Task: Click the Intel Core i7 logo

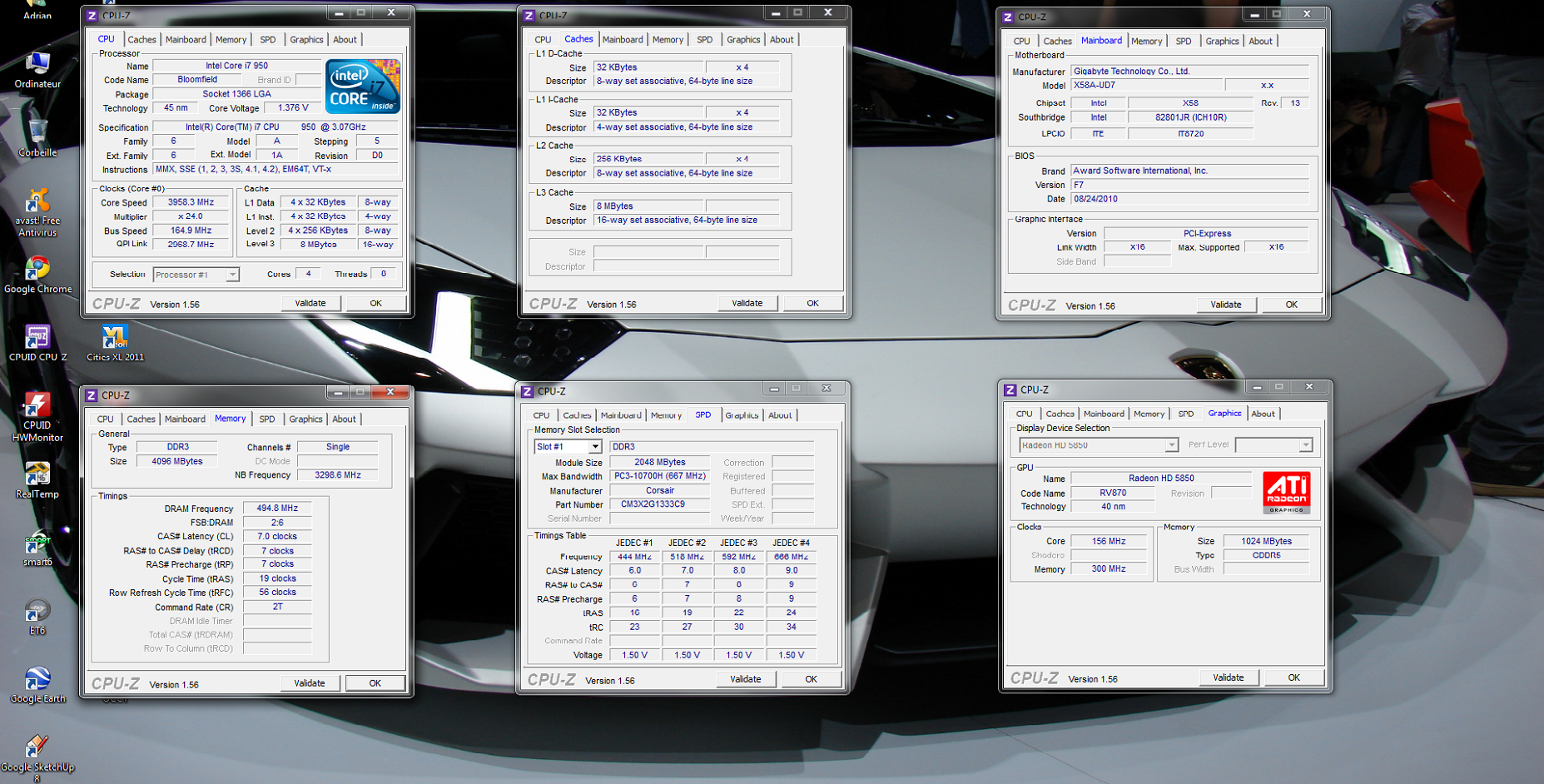Action: click(363, 87)
